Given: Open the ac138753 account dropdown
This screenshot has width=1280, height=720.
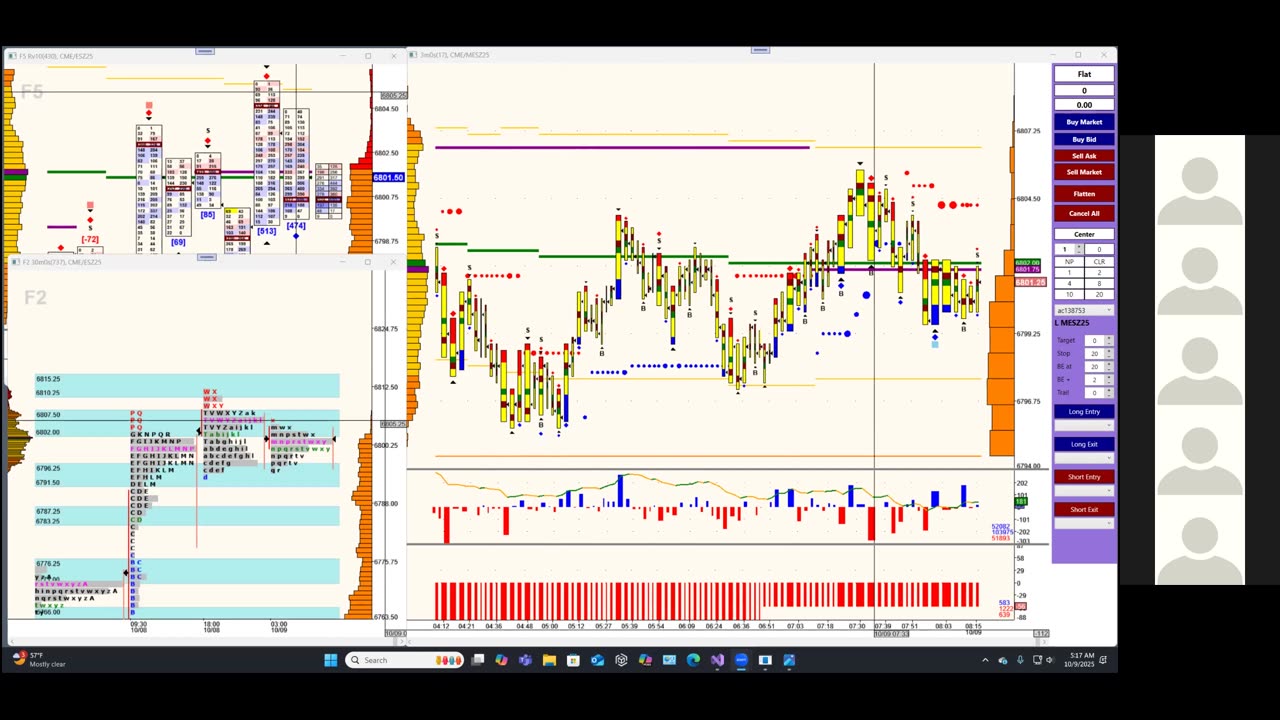Looking at the screenshot, I should [1084, 311].
